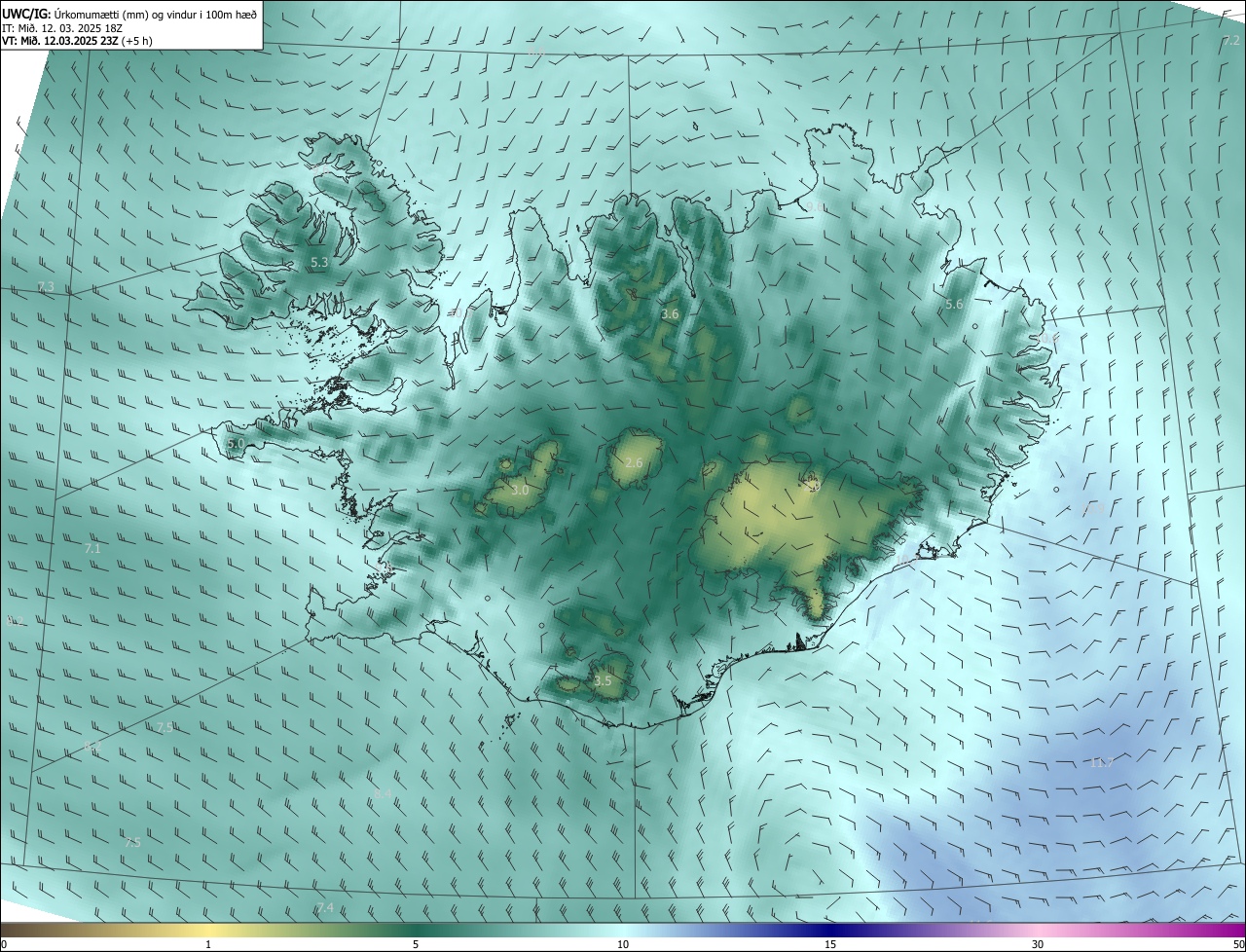Click the 3.6 value label in north Iceland
This screenshot has width=1246, height=952.
tap(670, 314)
